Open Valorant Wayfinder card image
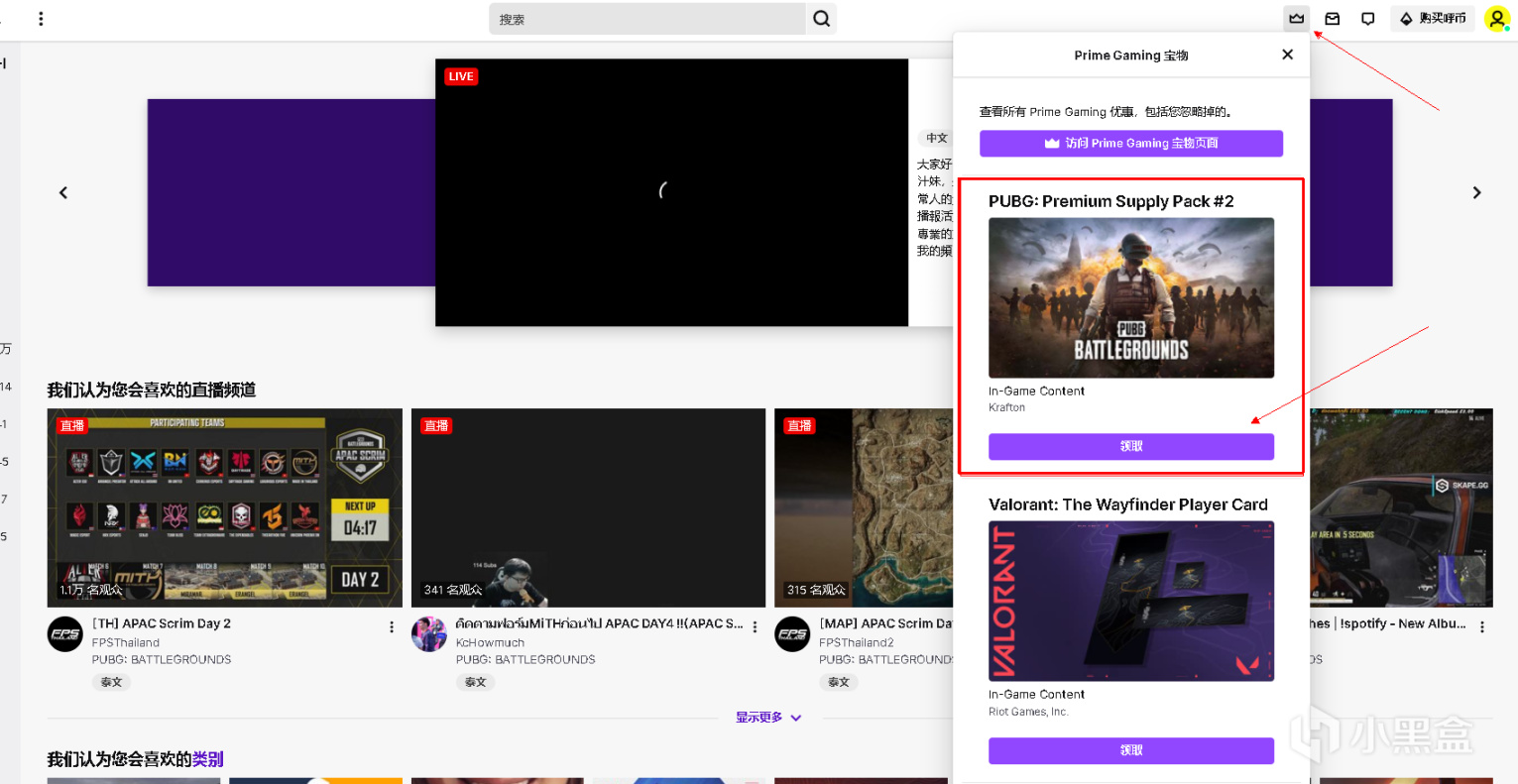 pyautogui.click(x=1131, y=602)
